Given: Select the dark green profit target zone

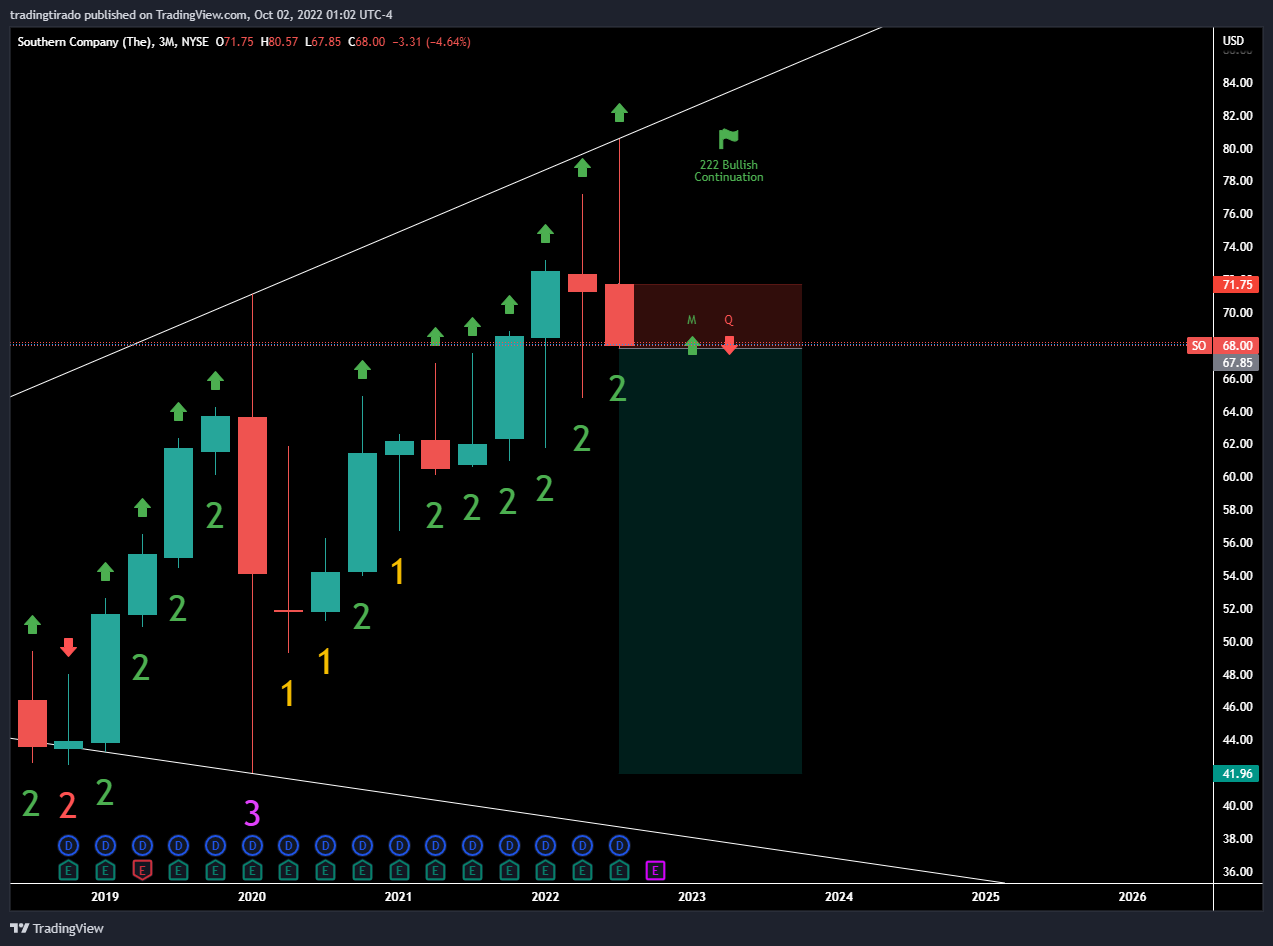Looking at the screenshot, I should 710,560.
